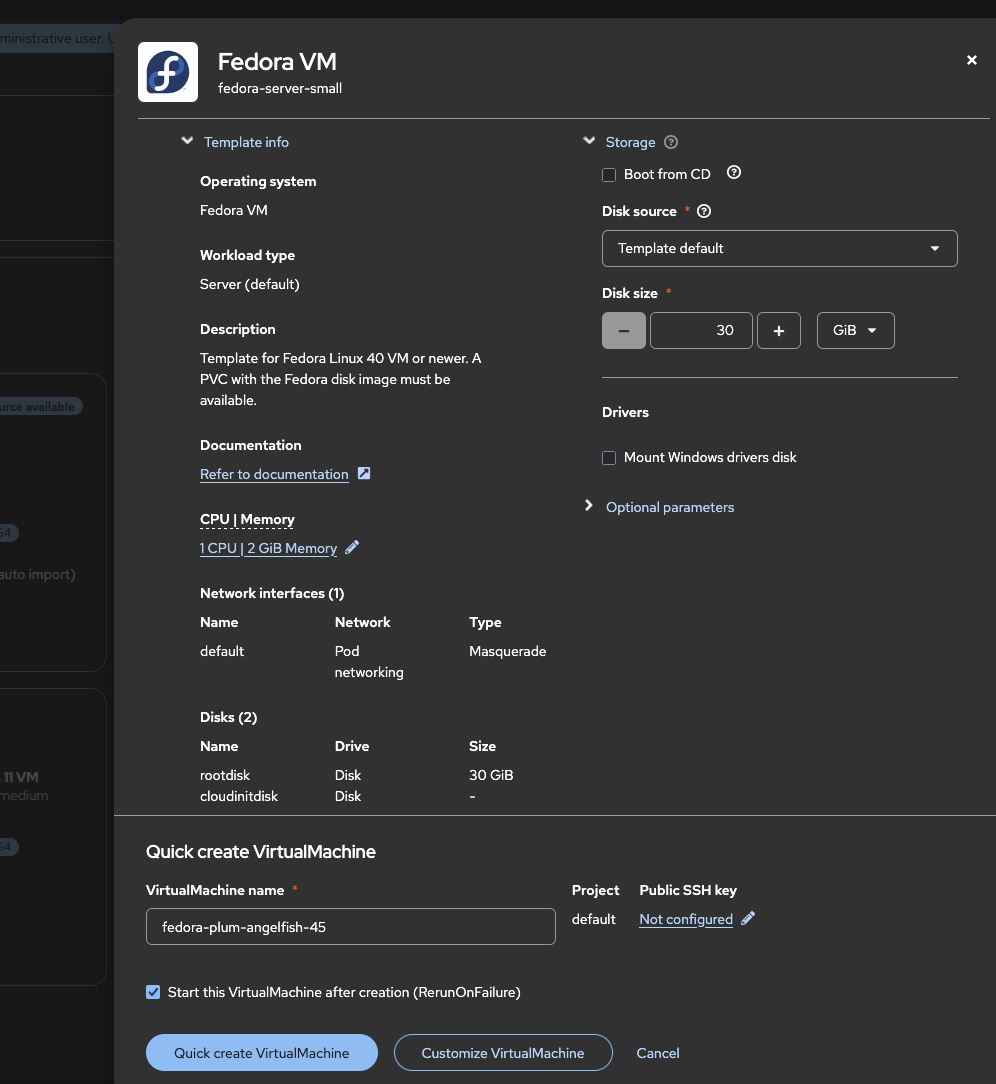Click the Masquerade type cell
Screen dimensions: 996x1084
pyautogui.click(x=508, y=651)
